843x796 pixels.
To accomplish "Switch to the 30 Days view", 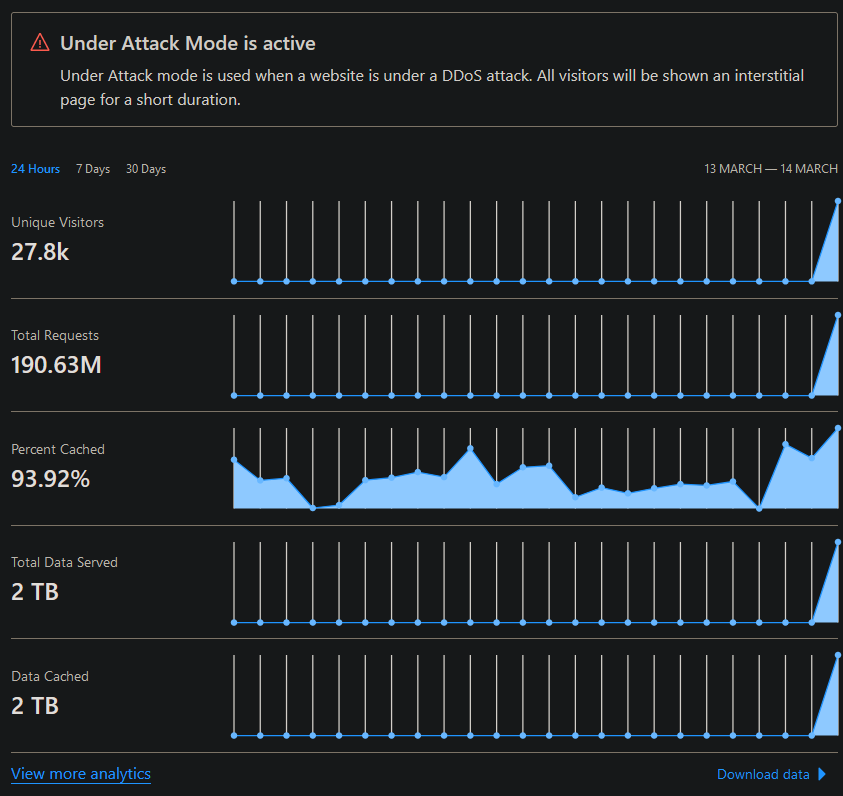I will click(x=146, y=169).
